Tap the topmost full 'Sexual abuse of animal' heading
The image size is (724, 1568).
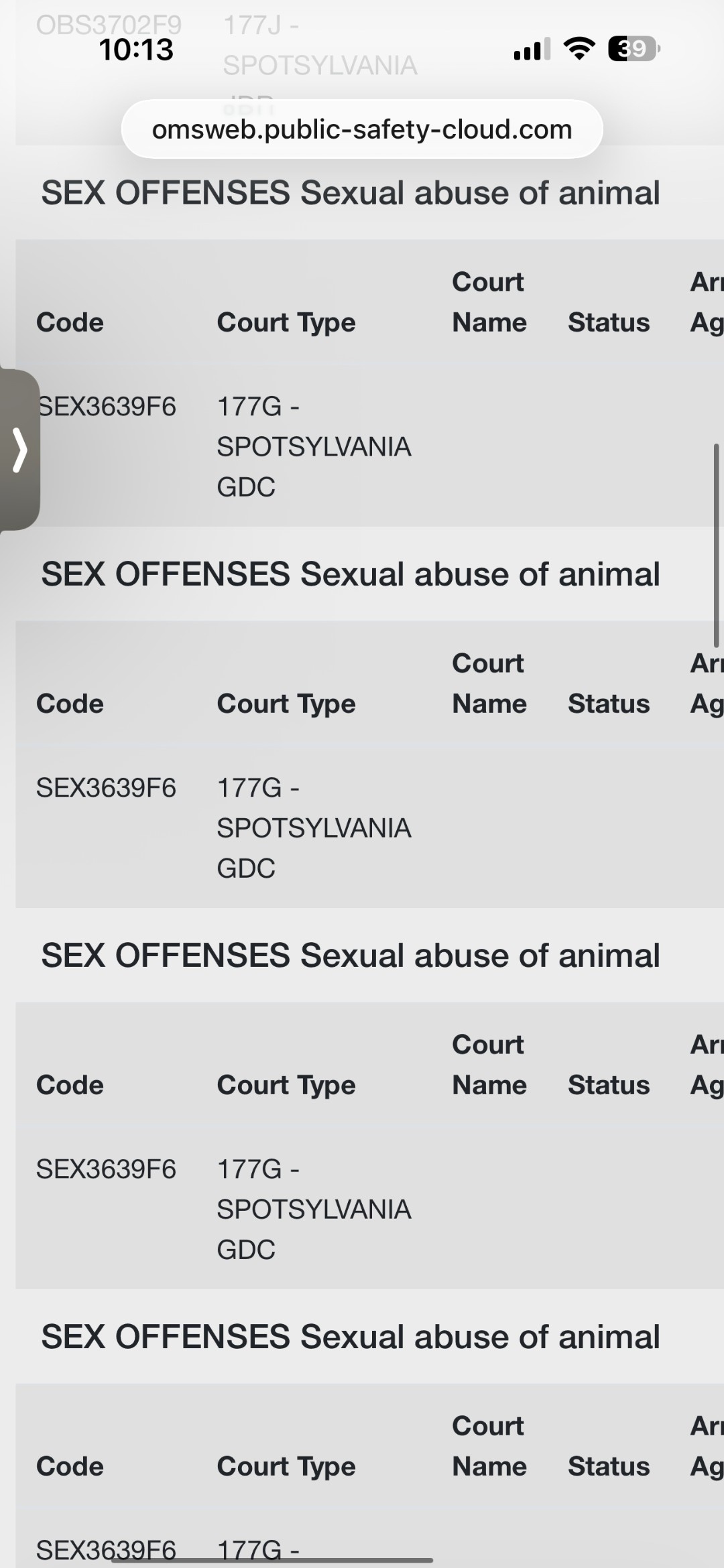[351, 193]
